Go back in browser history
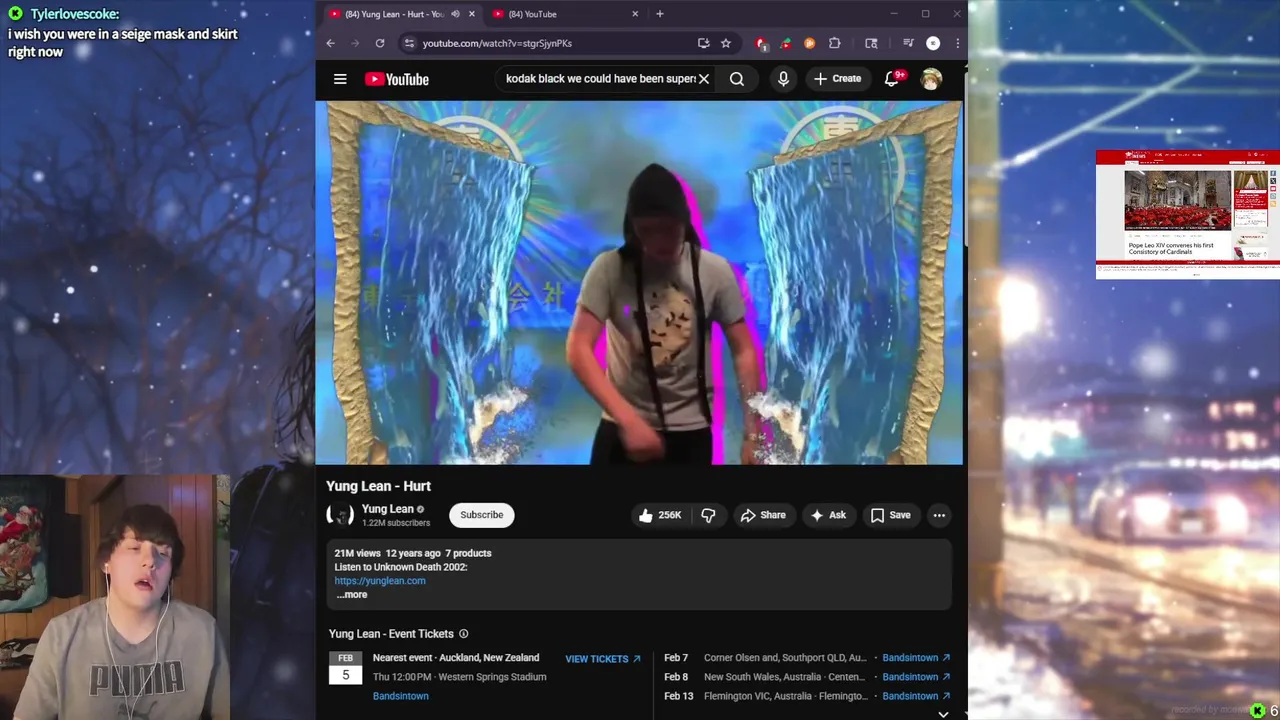The width and height of the screenshot is (1280, 720). pyautogui.click(x=331, y=43)
